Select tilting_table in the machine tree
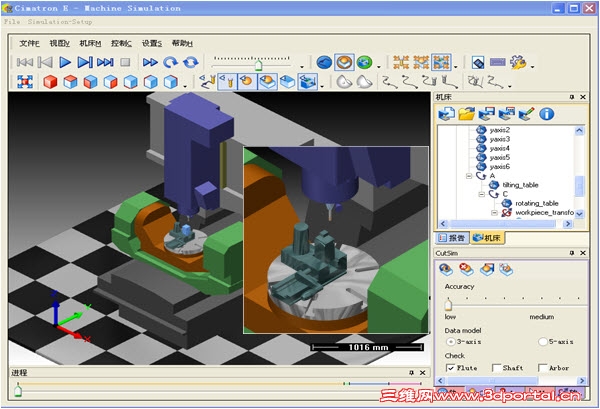The width and height of the screenshot is (600, 409). pos(520,185)
